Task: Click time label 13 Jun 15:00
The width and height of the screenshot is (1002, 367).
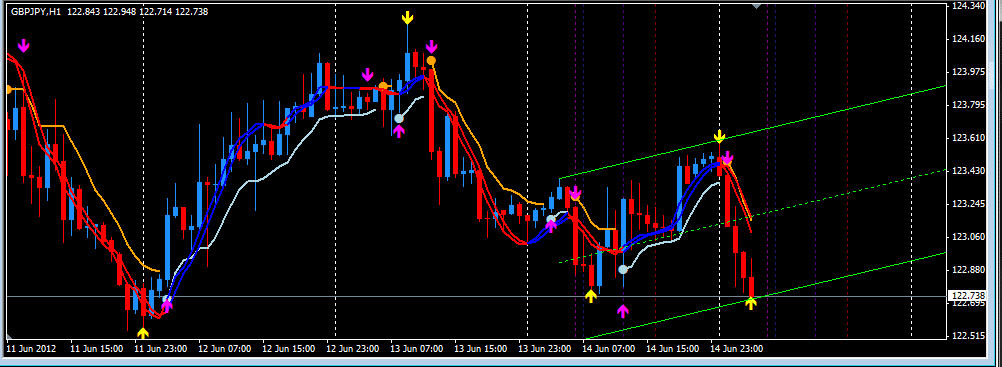Action: pyautogui.click(x=481, y=349)
